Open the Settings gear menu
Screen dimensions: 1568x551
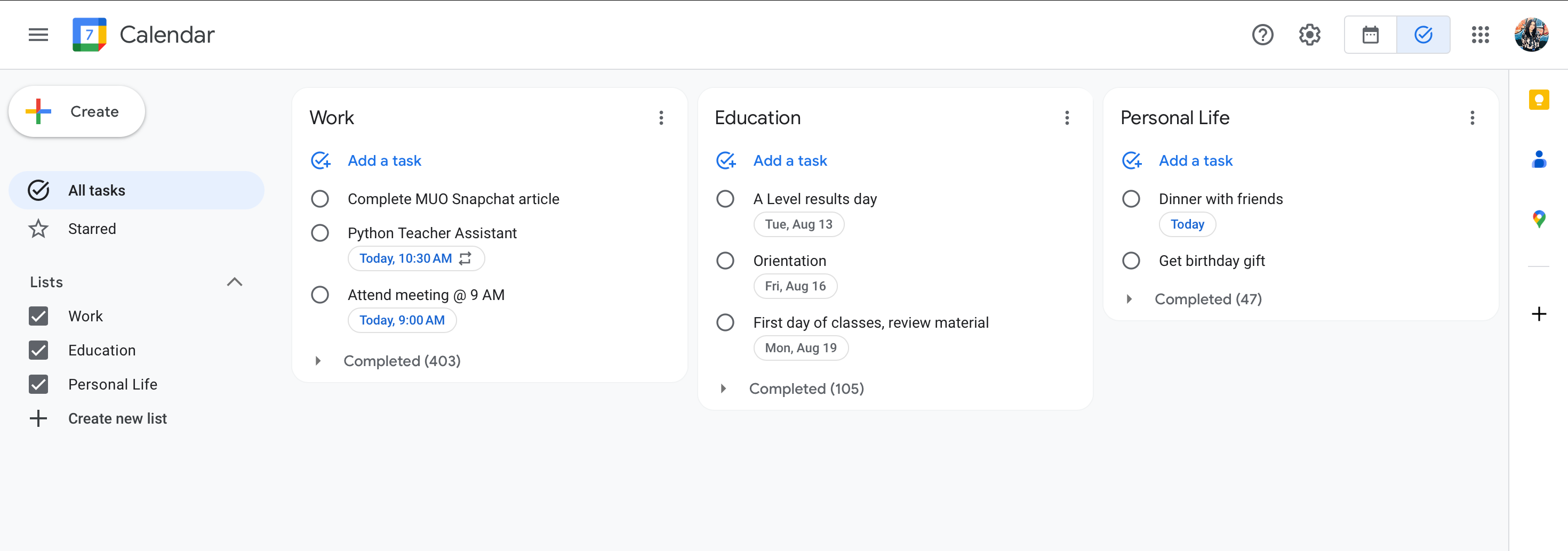tap(1309, 35)
